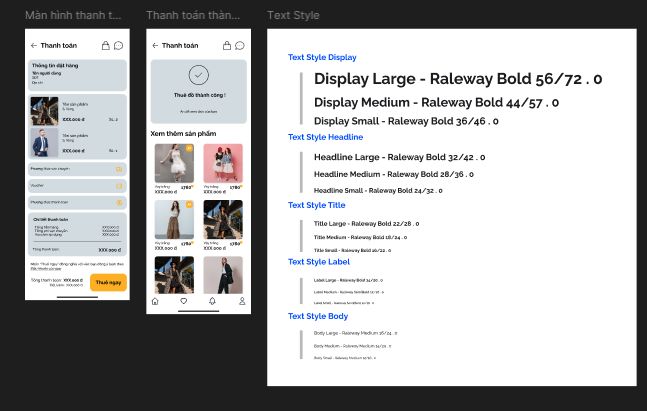Image resolution: width=647 pixels, height=411 pixels.
Task: Select 'Title Large - Raleway Bold 22/28' text
Action: 366,224
